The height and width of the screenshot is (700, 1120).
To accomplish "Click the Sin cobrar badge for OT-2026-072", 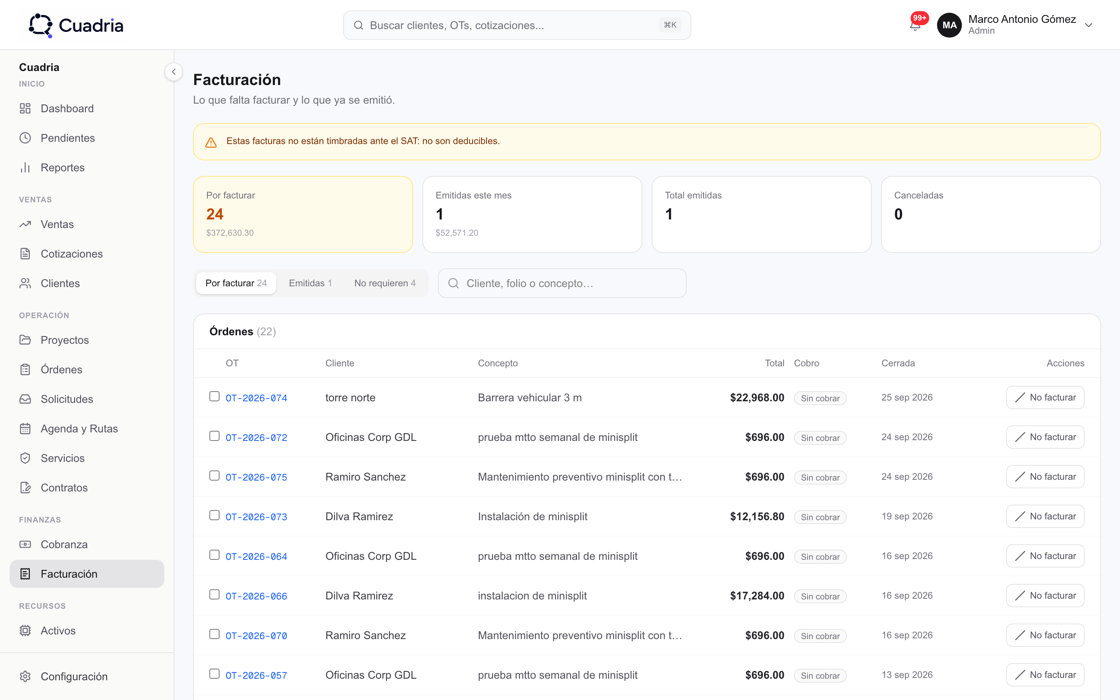I will pyautogui.click(x=820, y=438).
